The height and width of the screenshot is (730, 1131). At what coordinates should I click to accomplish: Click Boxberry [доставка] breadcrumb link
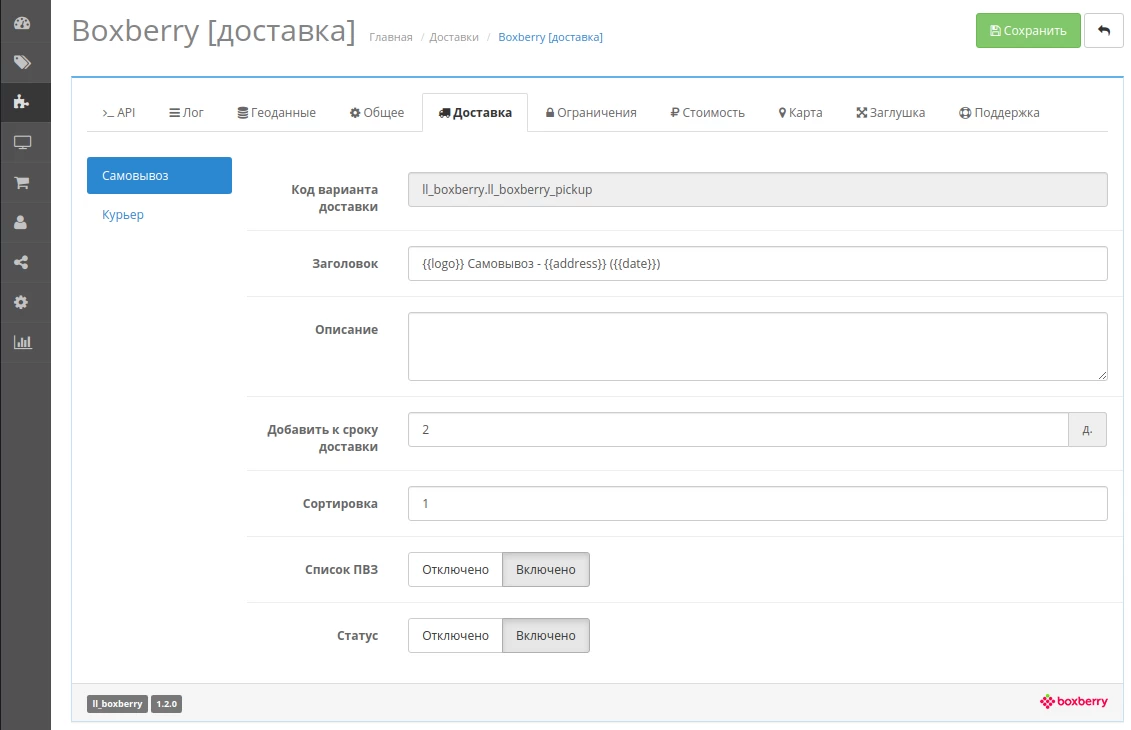[x=550, y=38]
